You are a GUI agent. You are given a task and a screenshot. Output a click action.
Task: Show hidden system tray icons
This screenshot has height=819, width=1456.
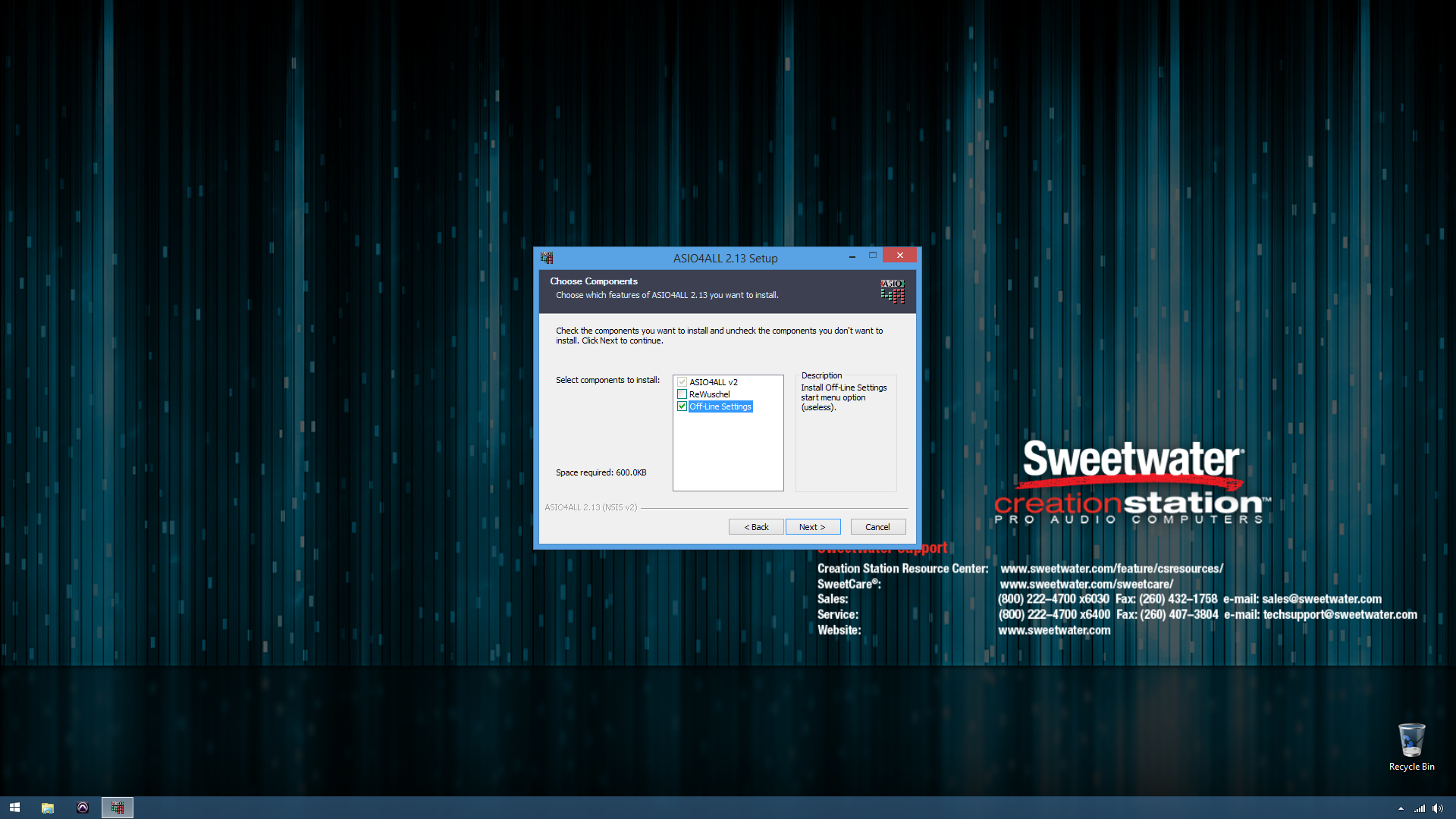pos(1401,808)
